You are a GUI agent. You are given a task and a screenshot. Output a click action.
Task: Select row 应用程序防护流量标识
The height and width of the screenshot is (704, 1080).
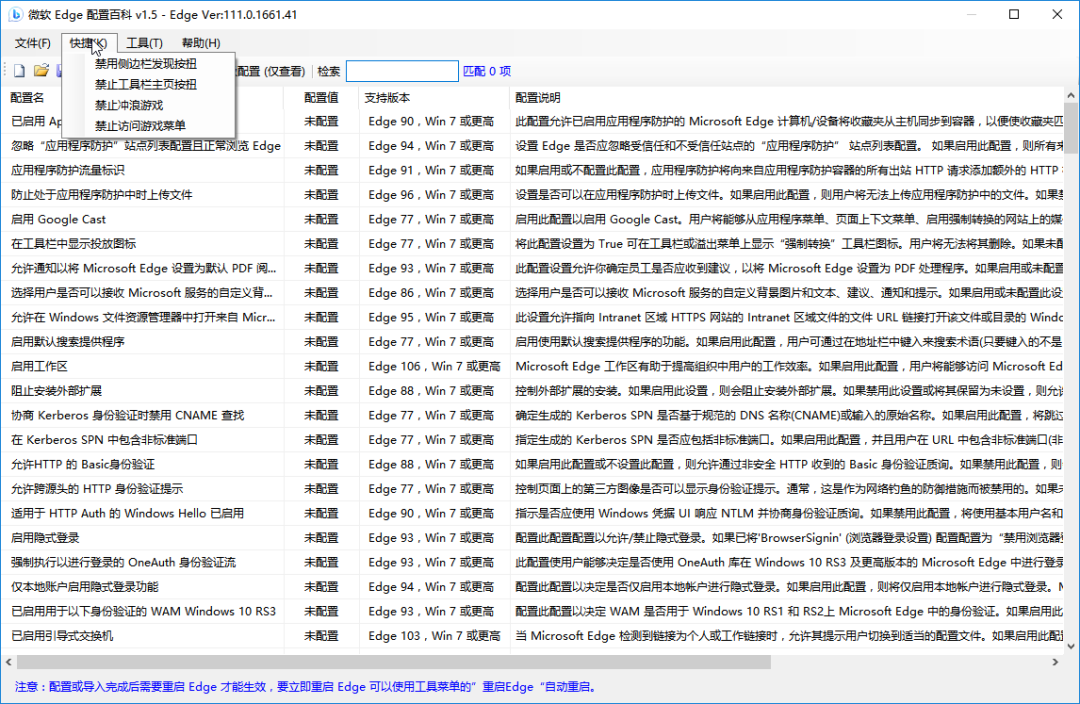tap(532, 170)
